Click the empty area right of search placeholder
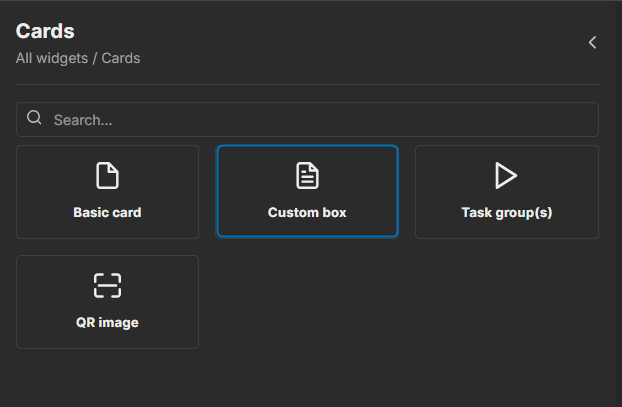Screen dimensions: 622x407 click(x=400, y=119)
